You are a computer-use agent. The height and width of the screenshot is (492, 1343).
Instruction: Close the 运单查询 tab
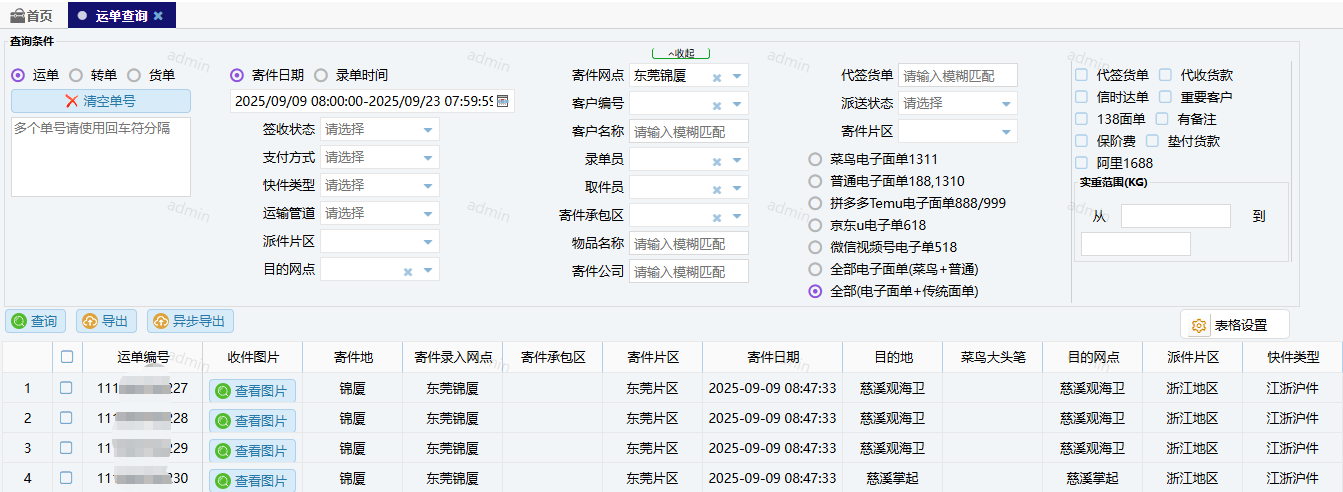[158, 15]
